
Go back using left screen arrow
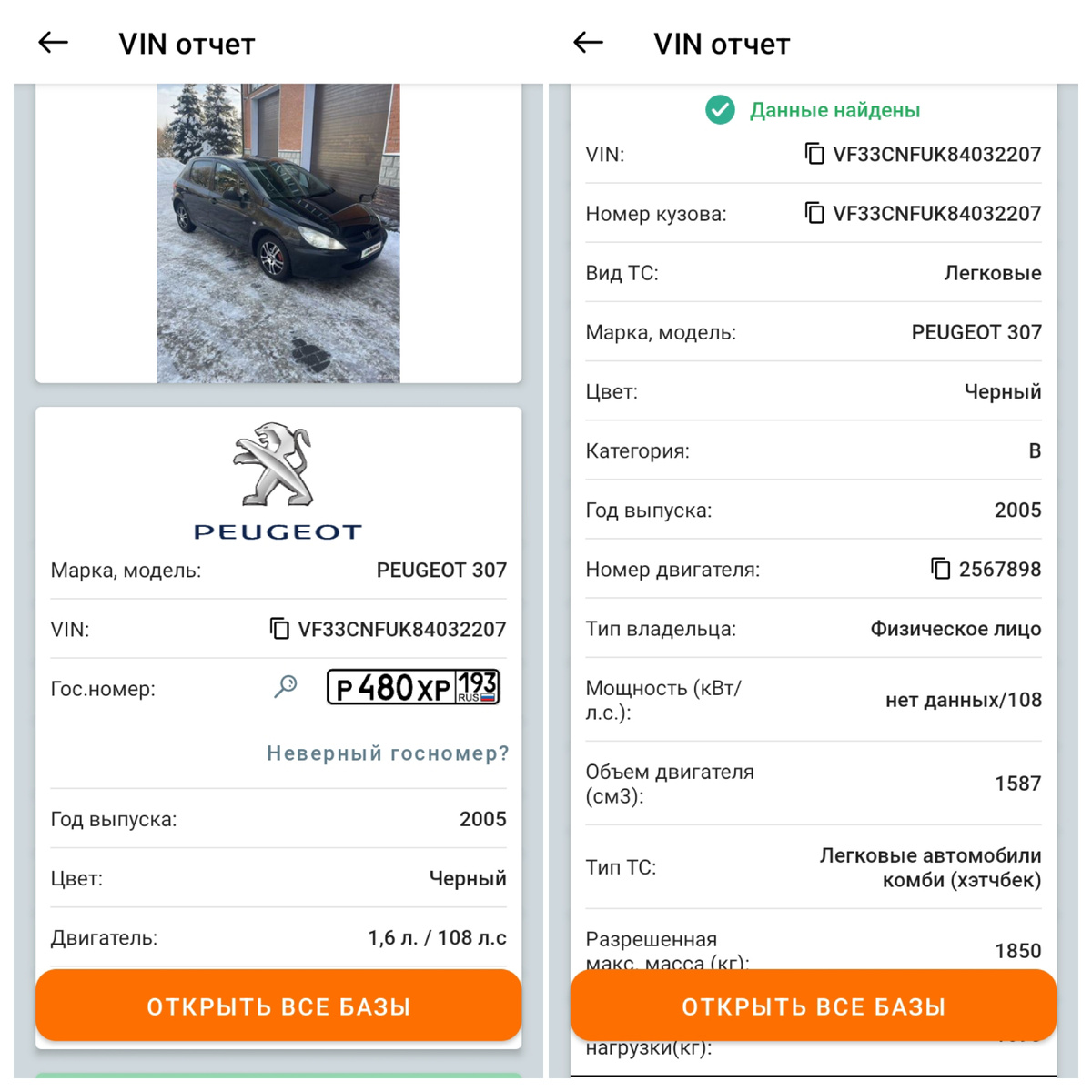54,42
